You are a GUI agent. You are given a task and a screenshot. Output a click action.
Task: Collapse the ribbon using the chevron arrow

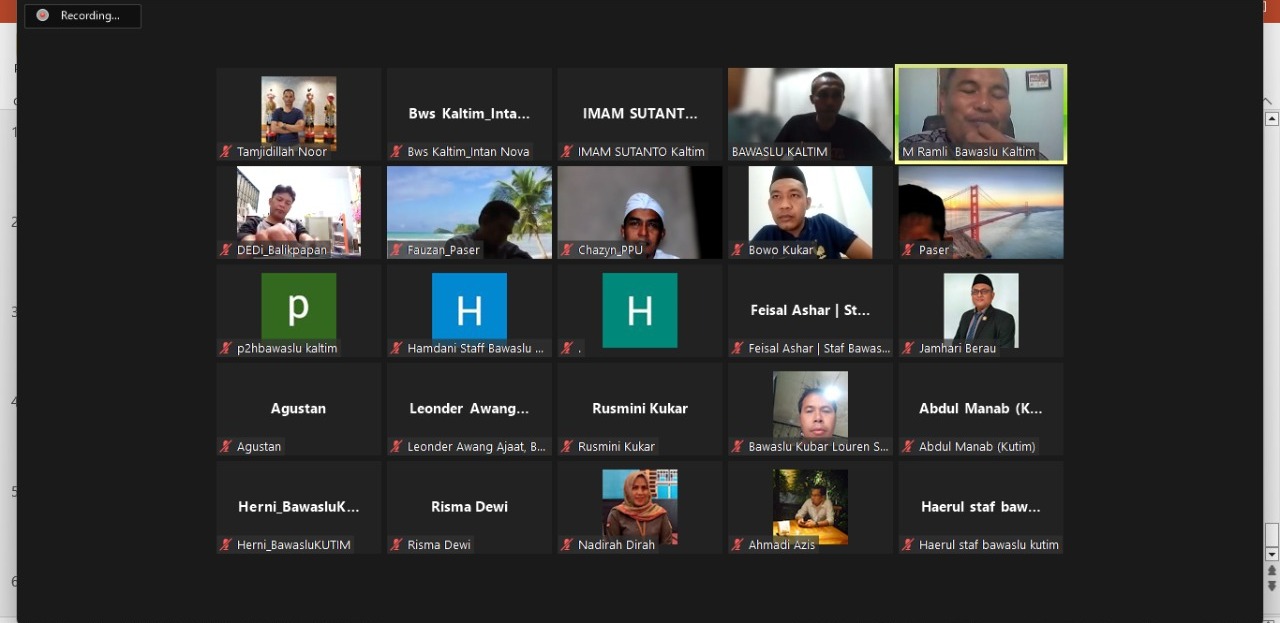click(1268, 101)
